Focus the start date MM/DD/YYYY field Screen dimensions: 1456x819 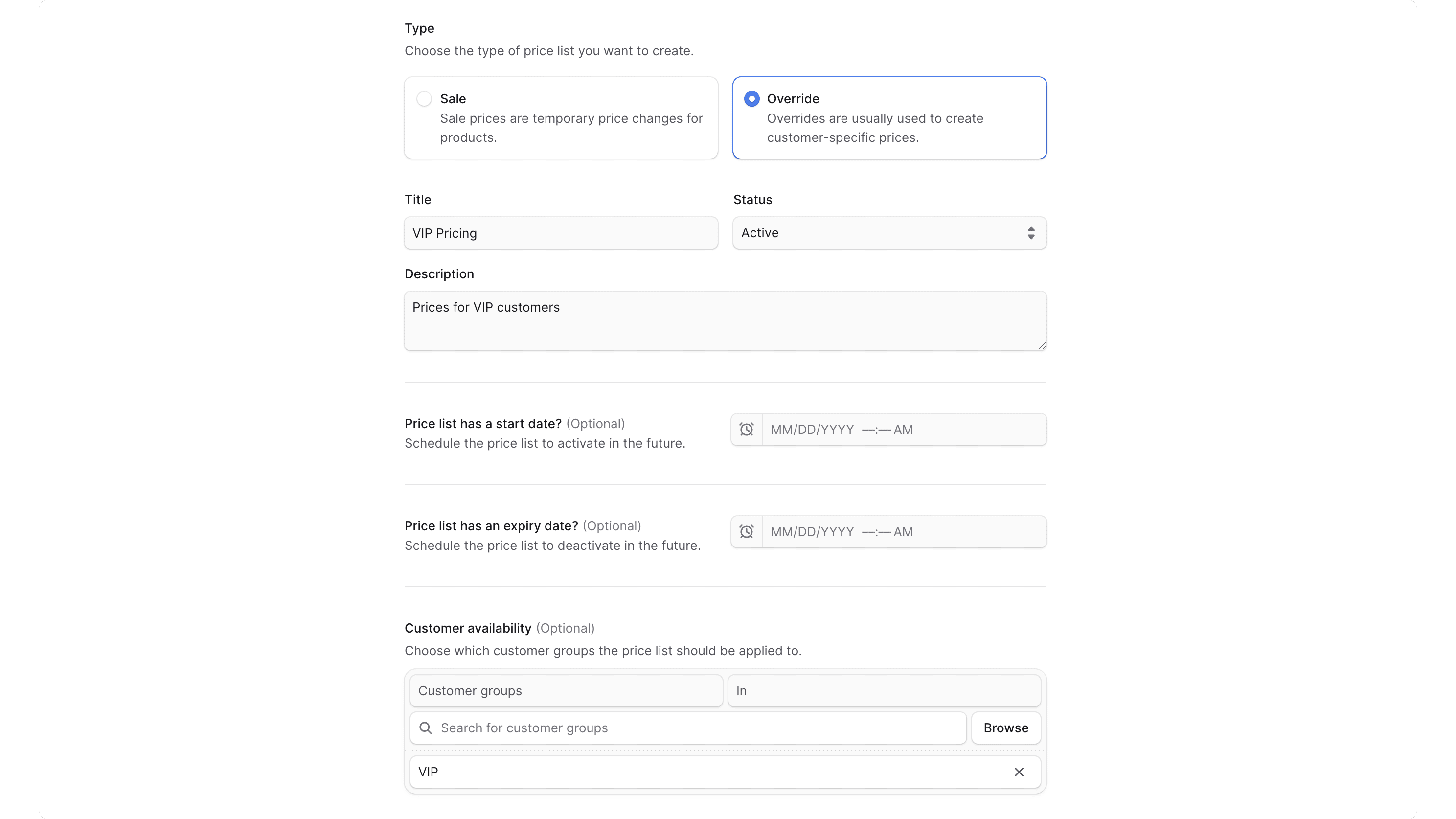(904, 429)
